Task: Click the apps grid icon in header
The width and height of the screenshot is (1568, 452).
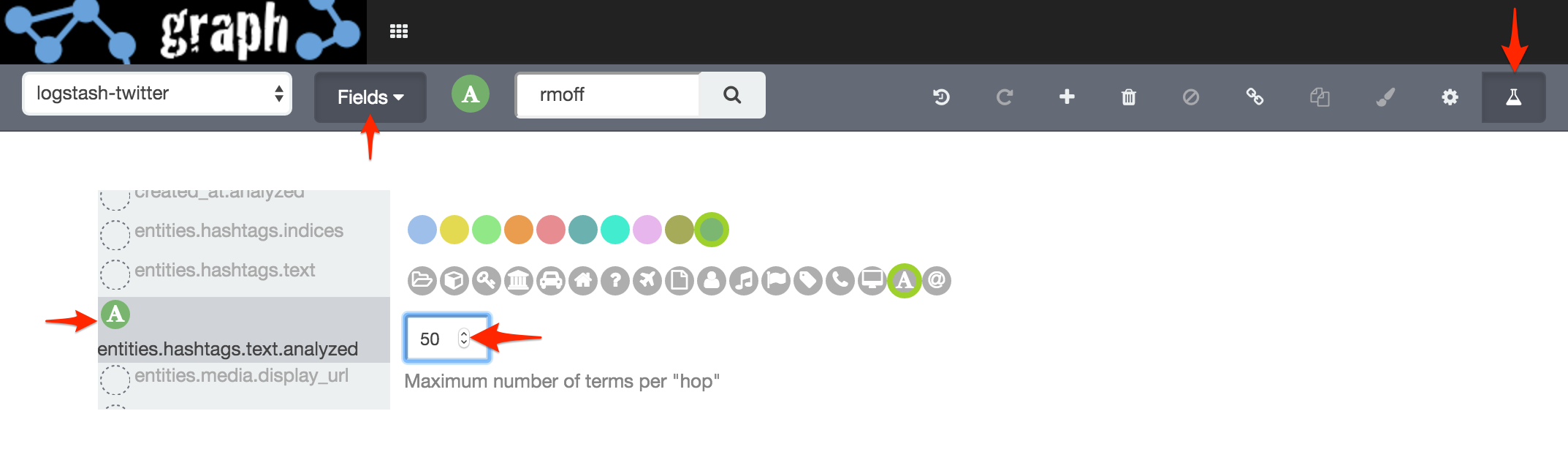Action: [x=399, y=31]
